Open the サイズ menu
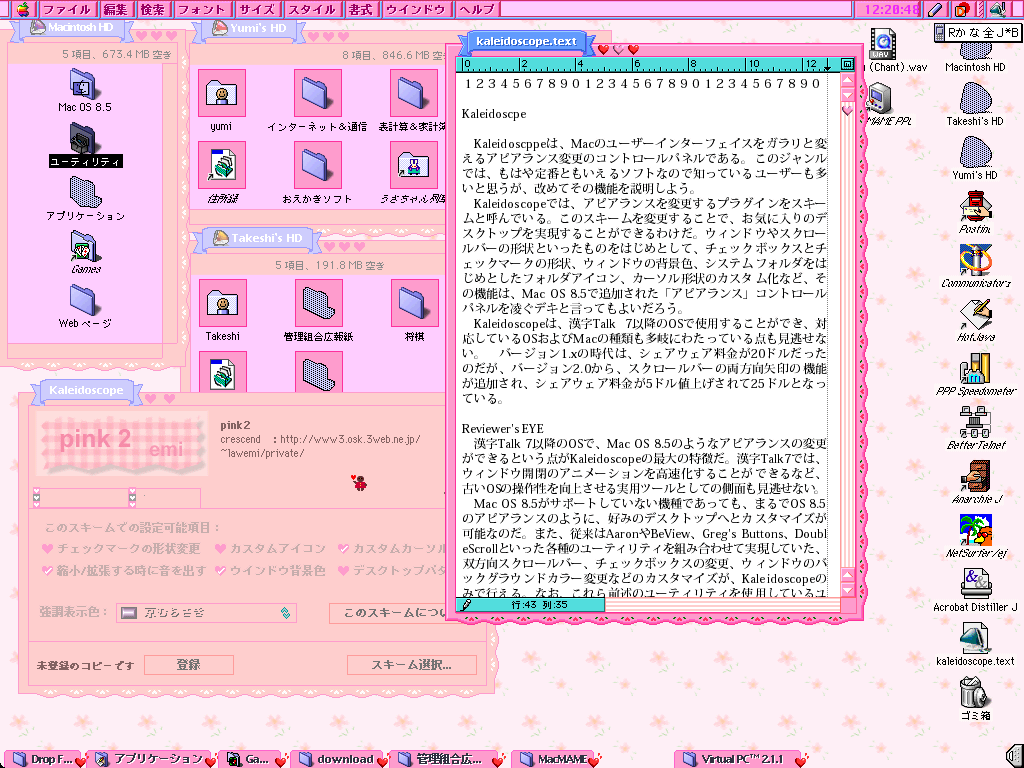This screenshot has height=768, width=1024. tap(257, 9)
